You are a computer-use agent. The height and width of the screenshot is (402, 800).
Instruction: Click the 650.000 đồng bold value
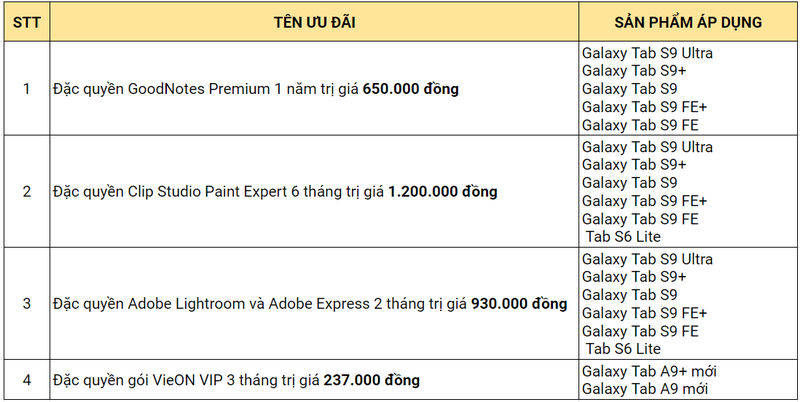(411, 89)
